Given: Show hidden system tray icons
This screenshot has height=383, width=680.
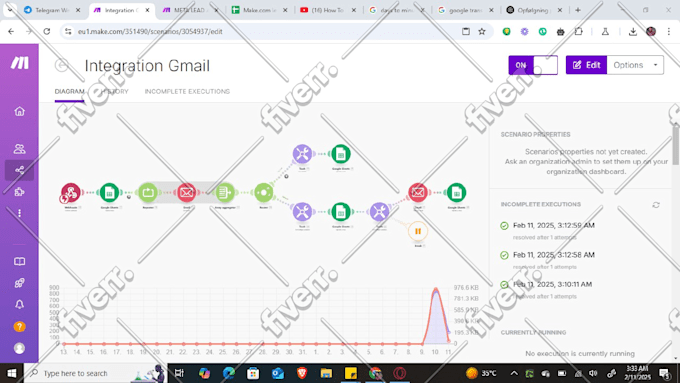Looking at the screenshot, I should tap(514, 373).
